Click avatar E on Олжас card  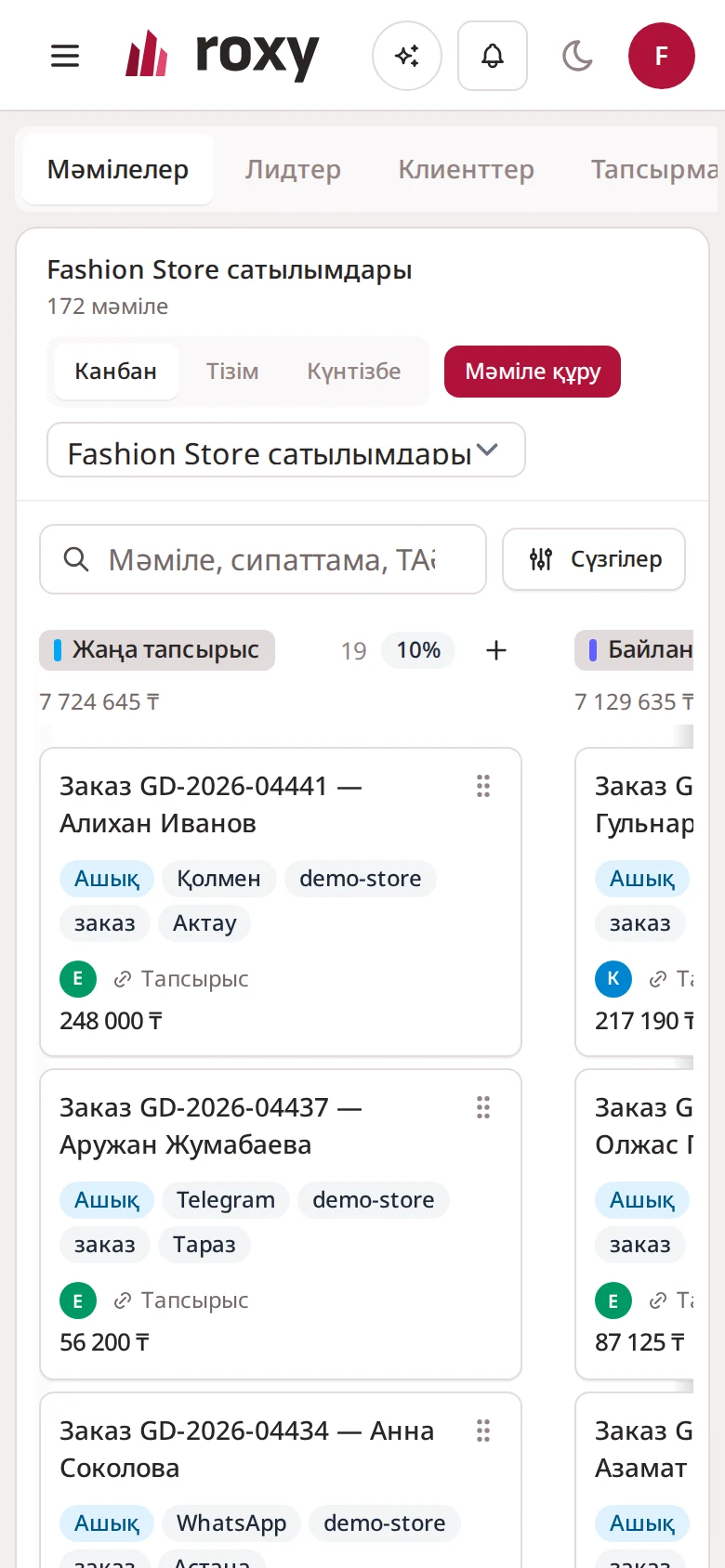click(613, 1300)
